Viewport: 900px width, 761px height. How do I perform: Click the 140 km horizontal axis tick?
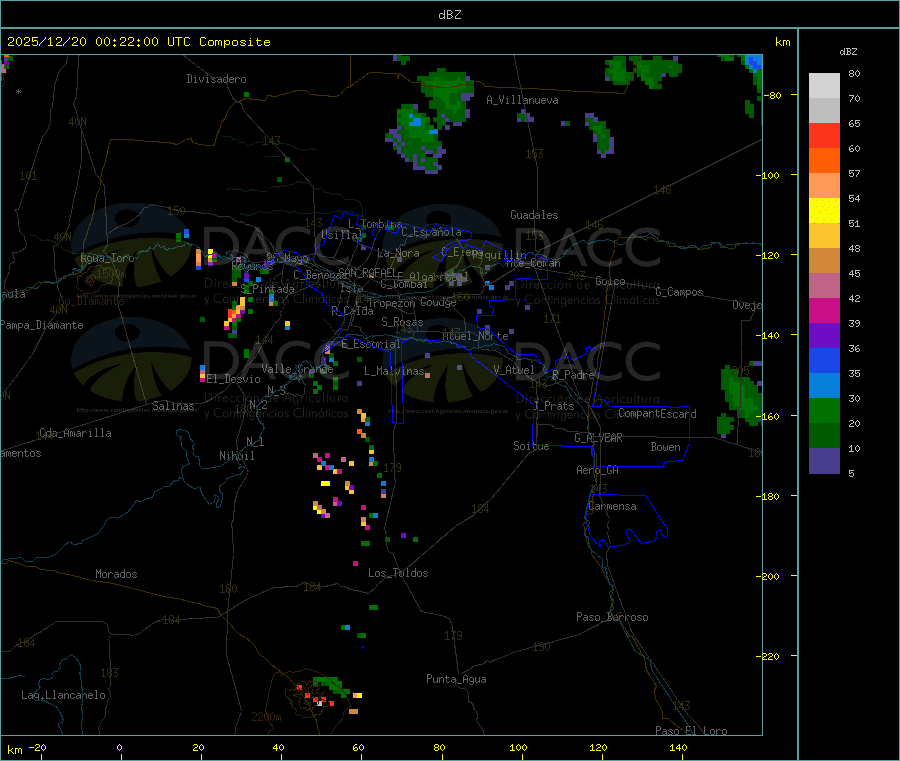pos(678,747)
